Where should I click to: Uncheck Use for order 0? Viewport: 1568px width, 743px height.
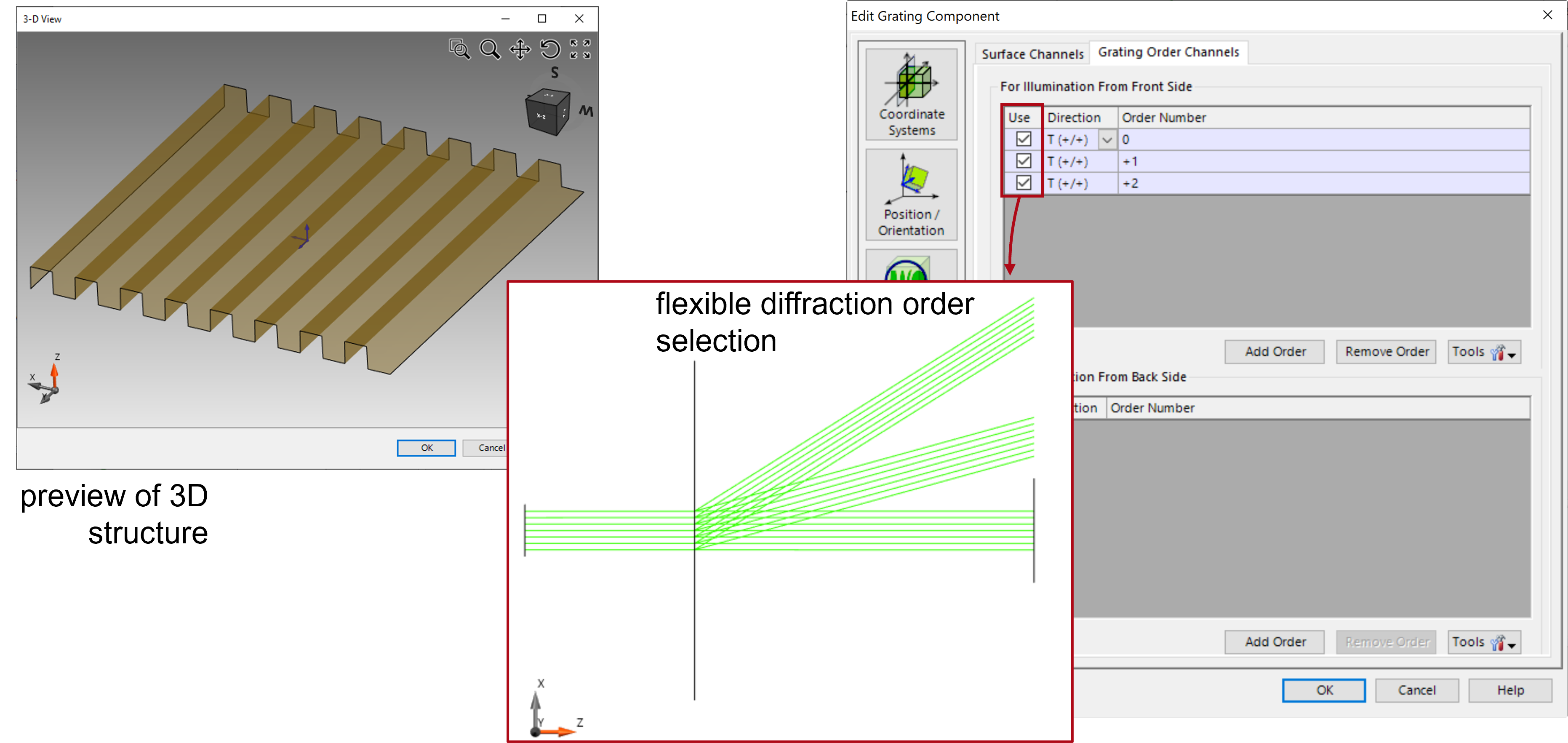pos(1023,139)
